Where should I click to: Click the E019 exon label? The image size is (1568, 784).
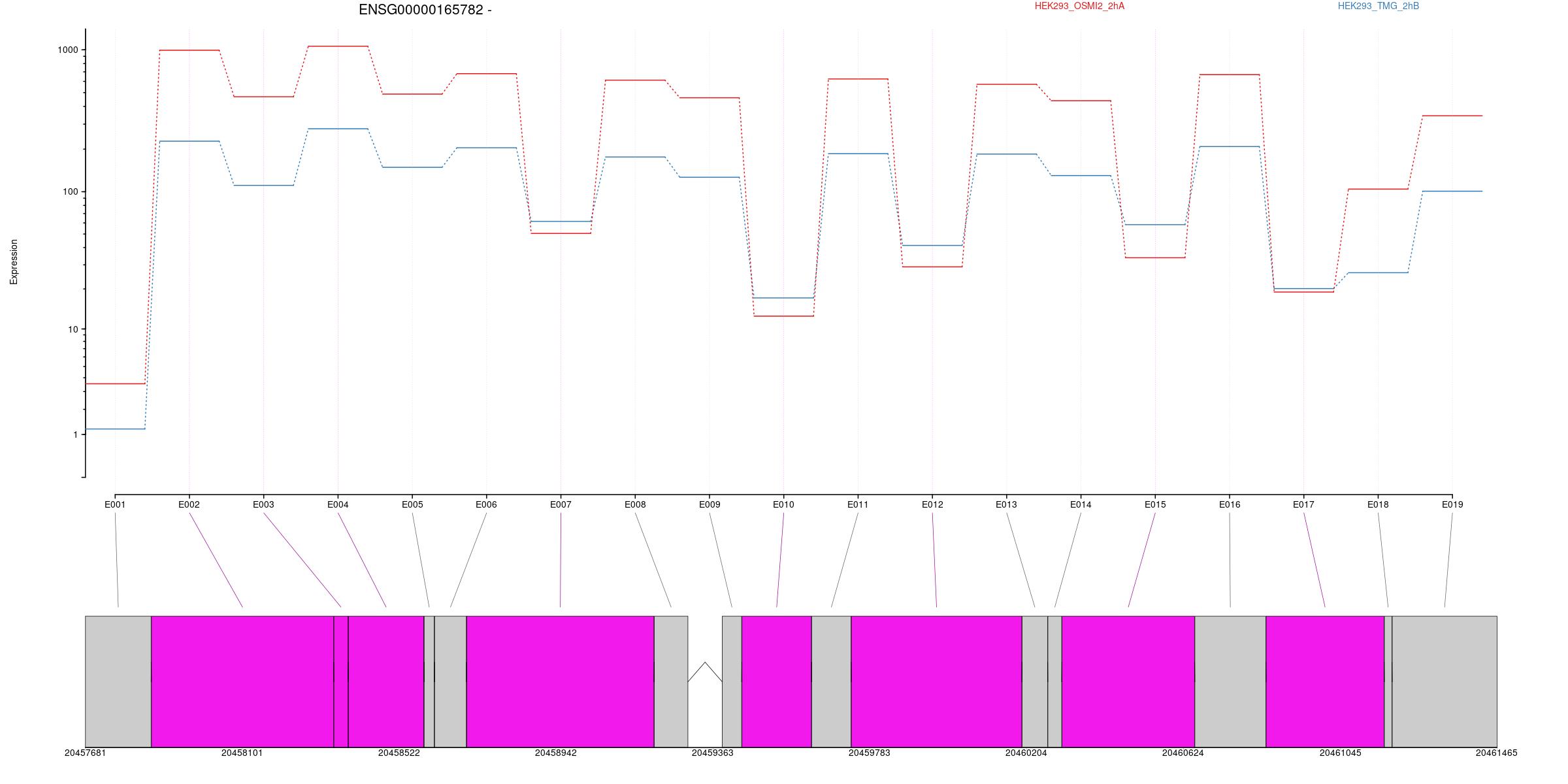click(1452, 504)
